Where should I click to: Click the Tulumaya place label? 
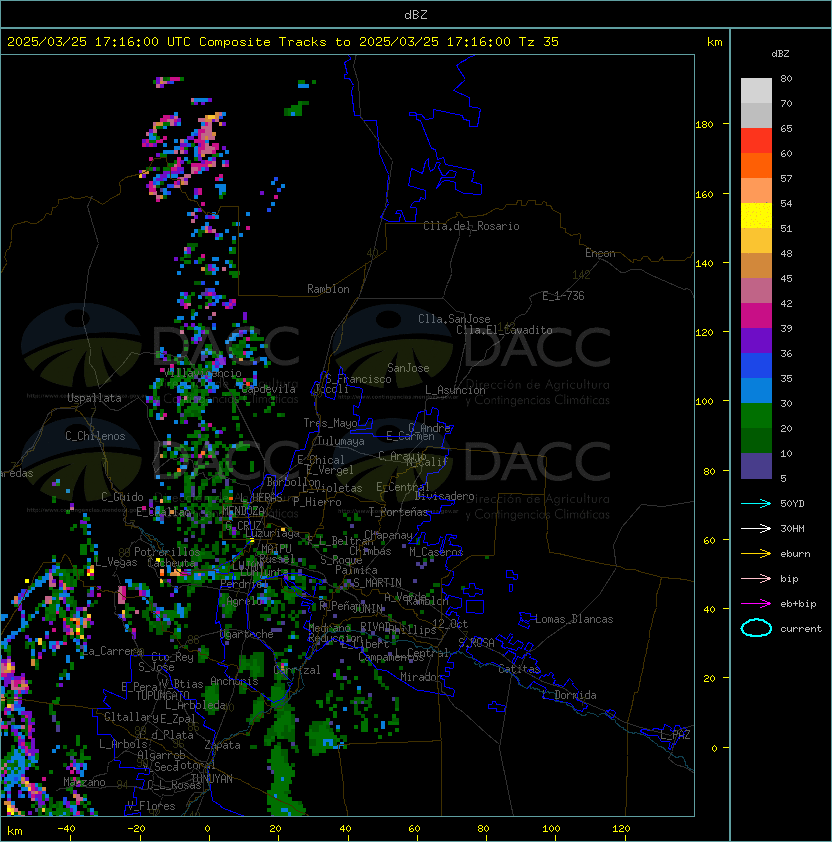click(x=341, y=441)
